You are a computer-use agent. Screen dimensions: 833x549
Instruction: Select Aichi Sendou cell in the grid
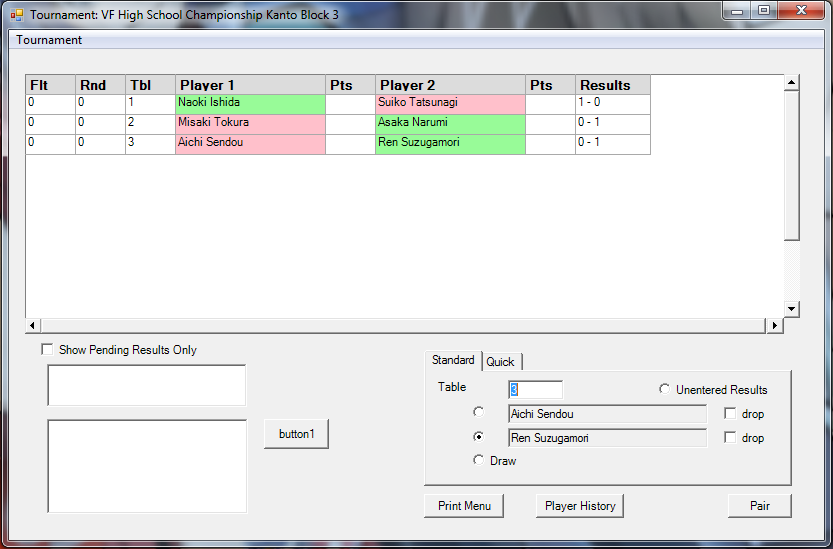tap(250, 145)
